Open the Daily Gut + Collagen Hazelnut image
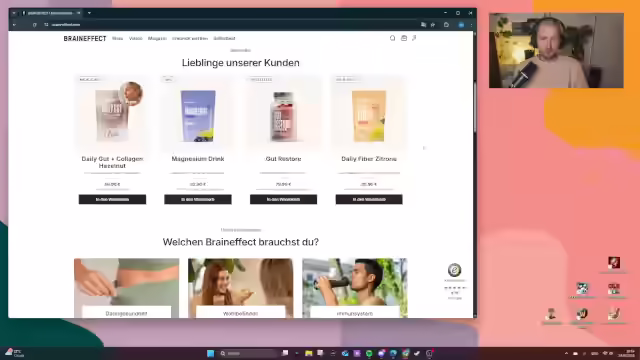The image size is (640, 360). [112, 113]
